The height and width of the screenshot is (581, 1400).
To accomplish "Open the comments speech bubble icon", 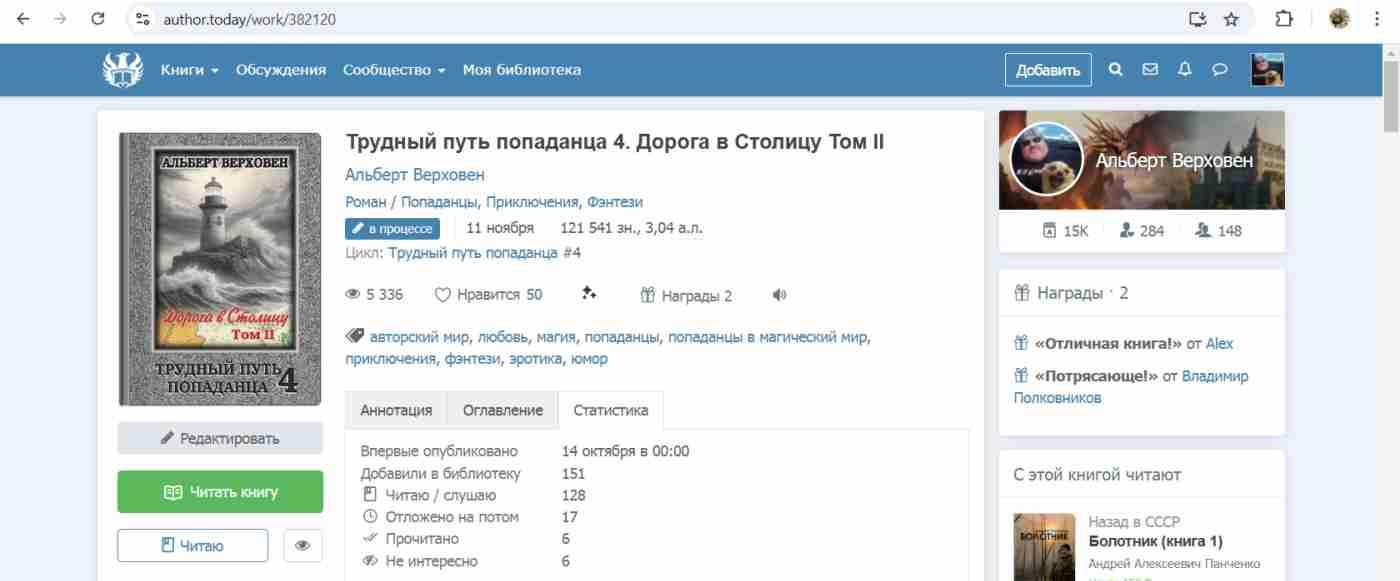I will (x=1219, y=70).
